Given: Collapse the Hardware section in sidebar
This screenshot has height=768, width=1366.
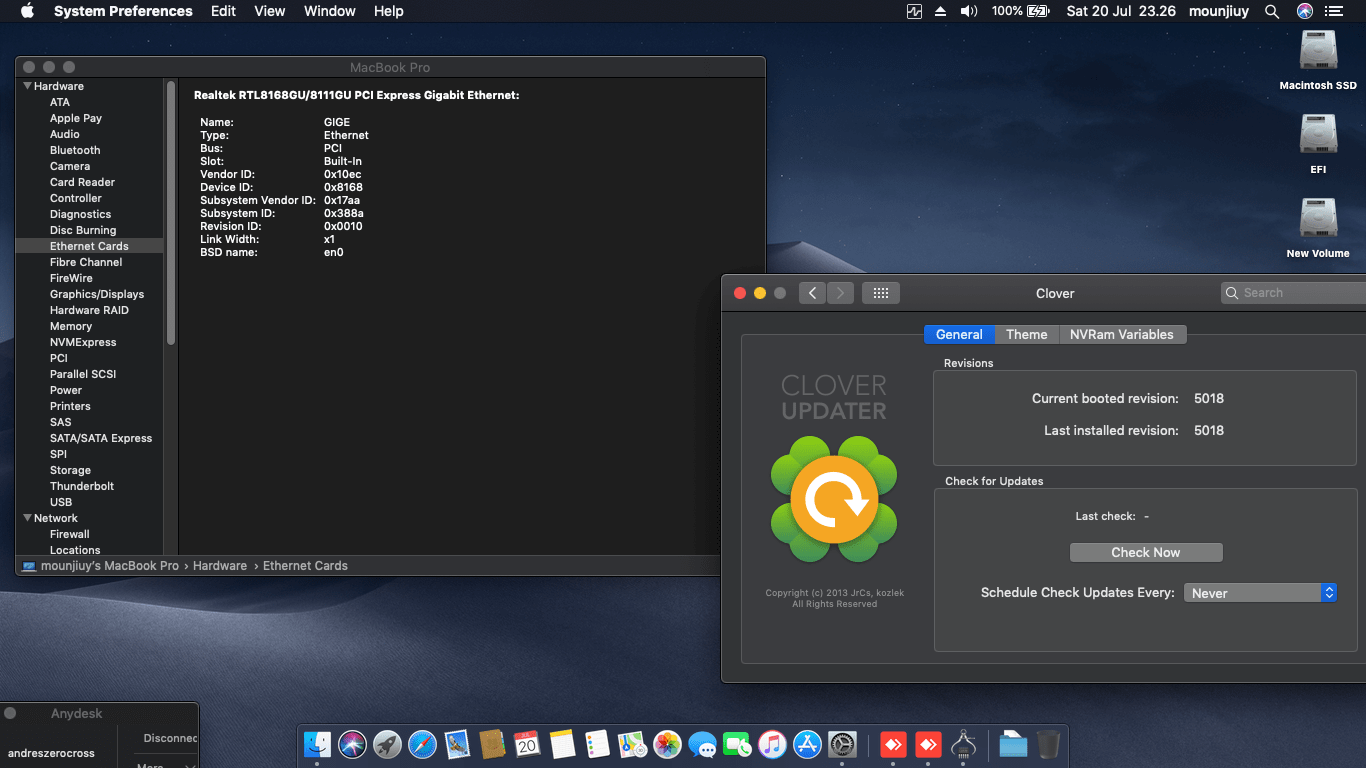Looking at the screenshot, I should [27, 86].
